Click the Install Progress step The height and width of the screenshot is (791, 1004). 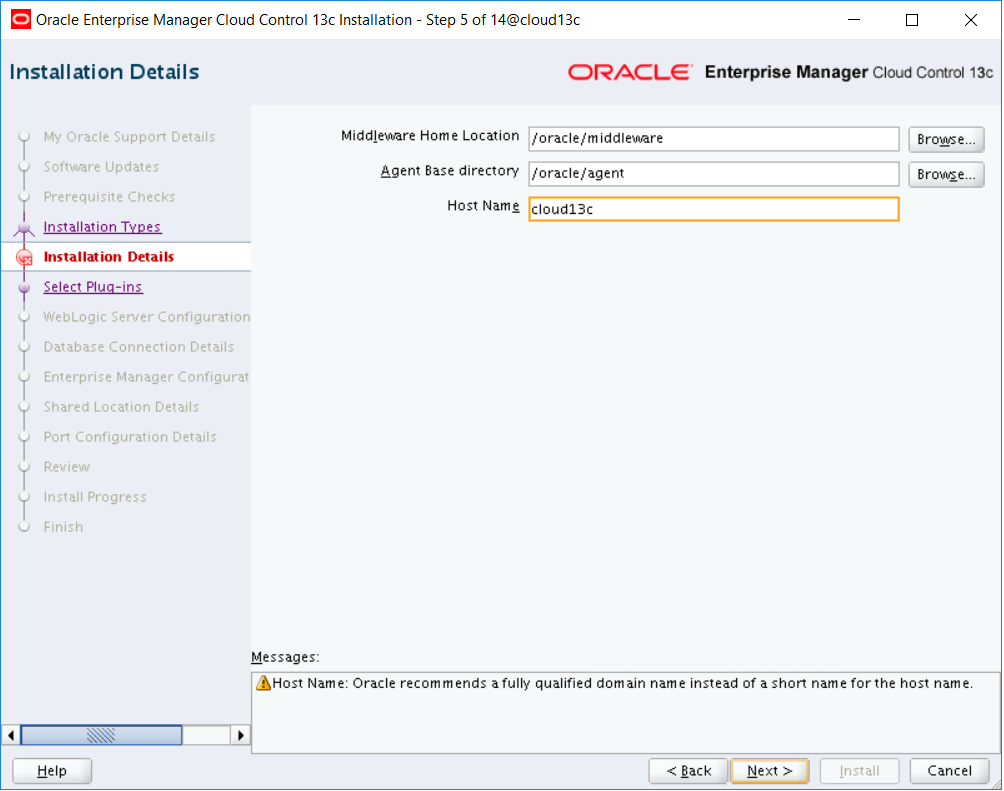95,497
